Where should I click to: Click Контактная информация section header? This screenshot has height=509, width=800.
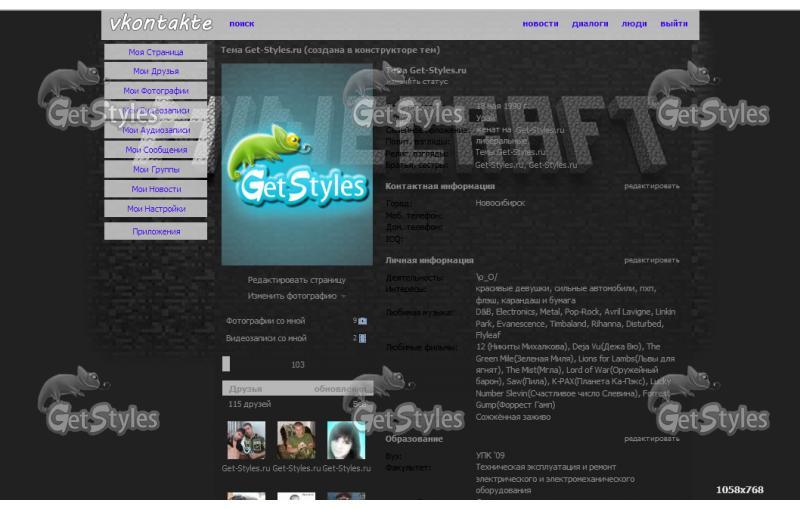pos(440,186)
